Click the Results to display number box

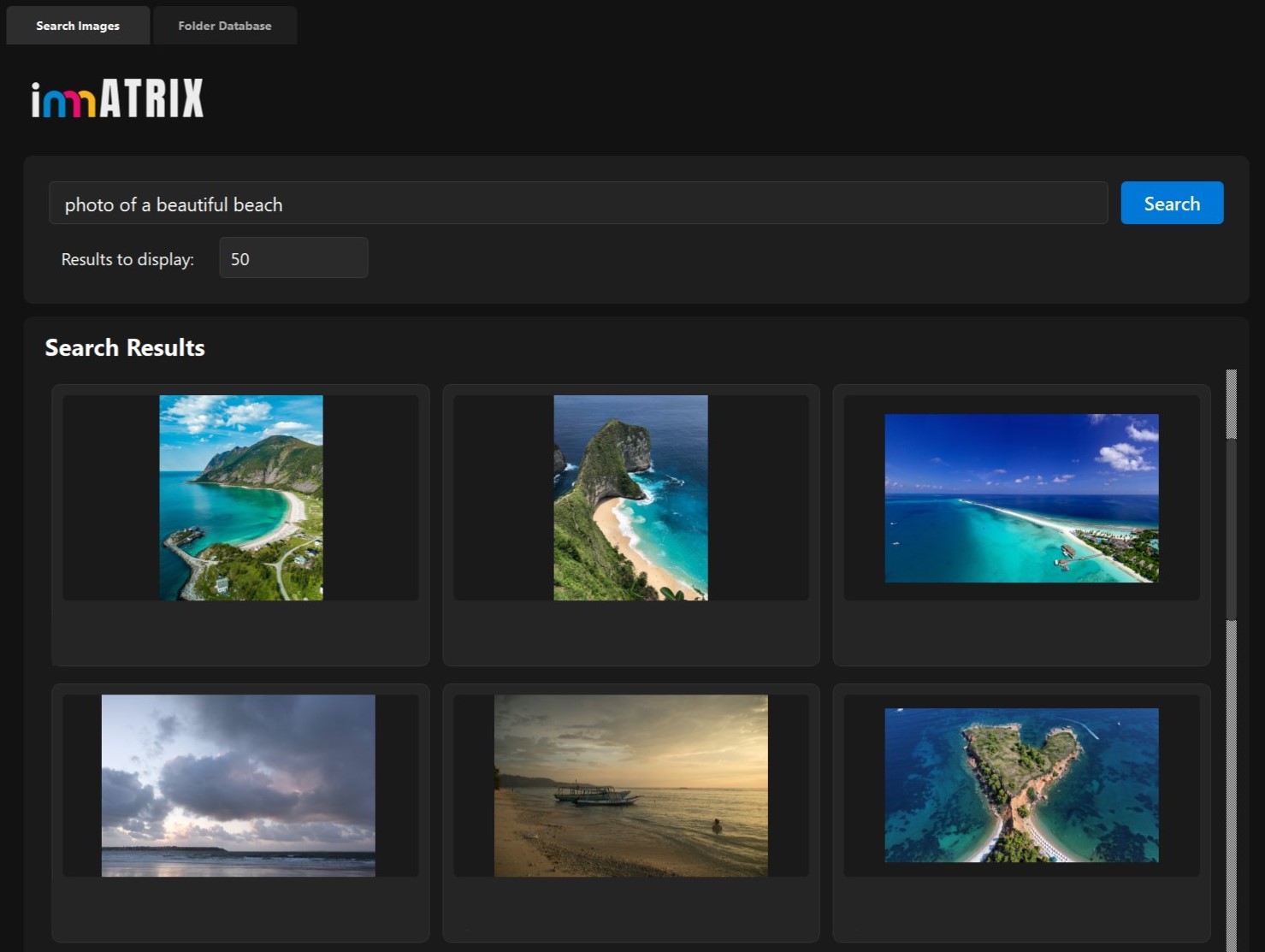(293, 258)
